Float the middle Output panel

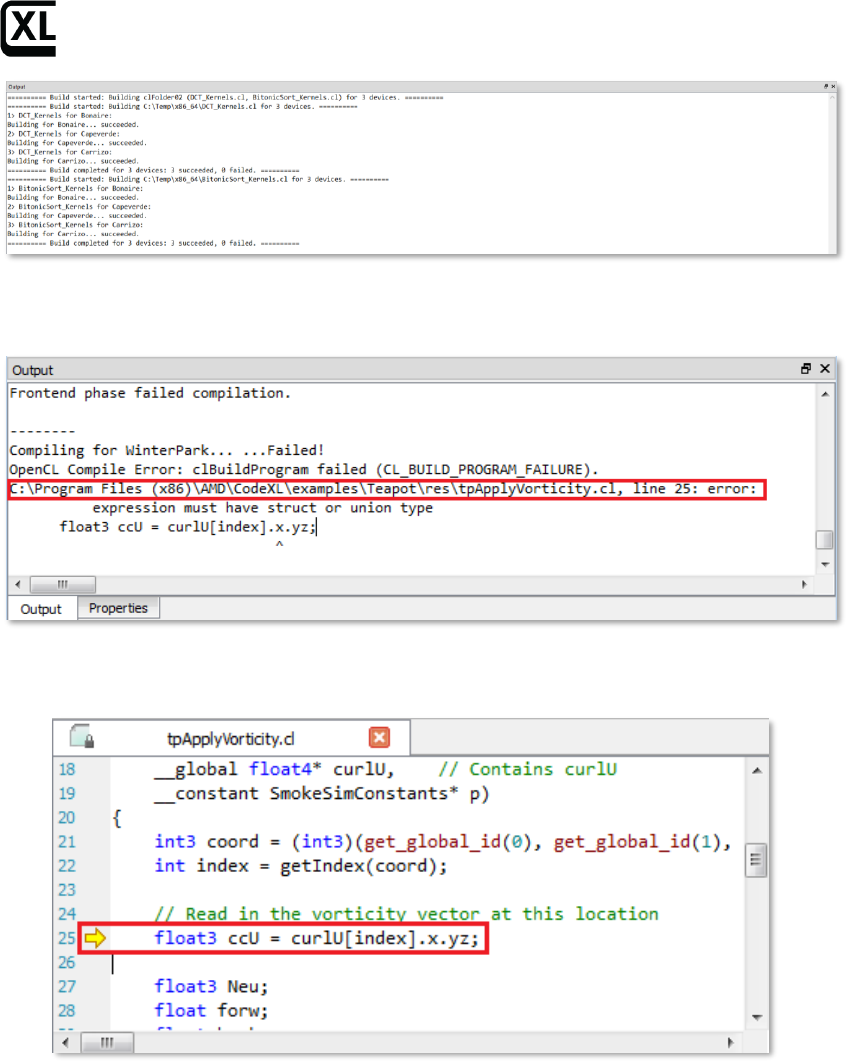point(806,368)
